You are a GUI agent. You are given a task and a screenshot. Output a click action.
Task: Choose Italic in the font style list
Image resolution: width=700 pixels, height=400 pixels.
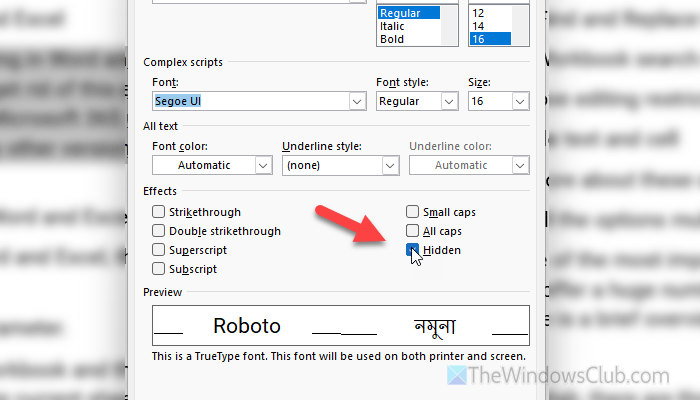[409, 26]
